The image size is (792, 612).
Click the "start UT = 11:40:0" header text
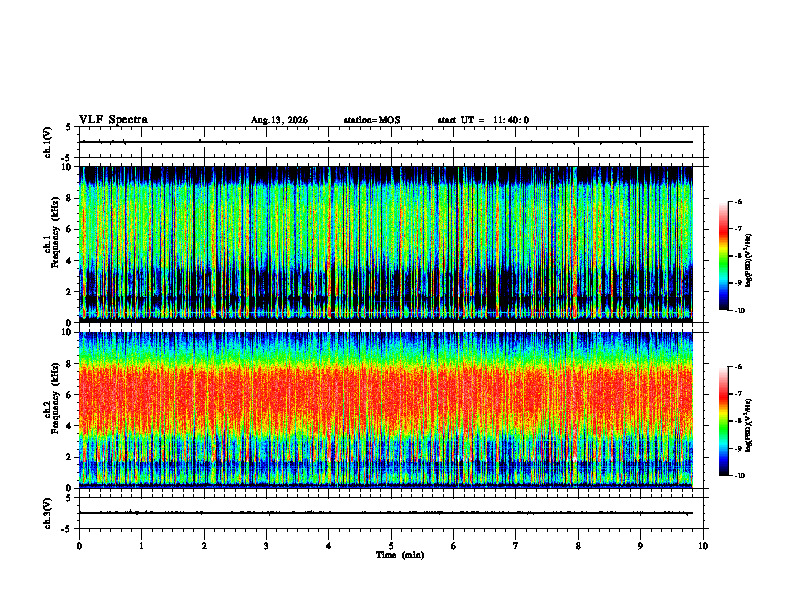(483, 120)
